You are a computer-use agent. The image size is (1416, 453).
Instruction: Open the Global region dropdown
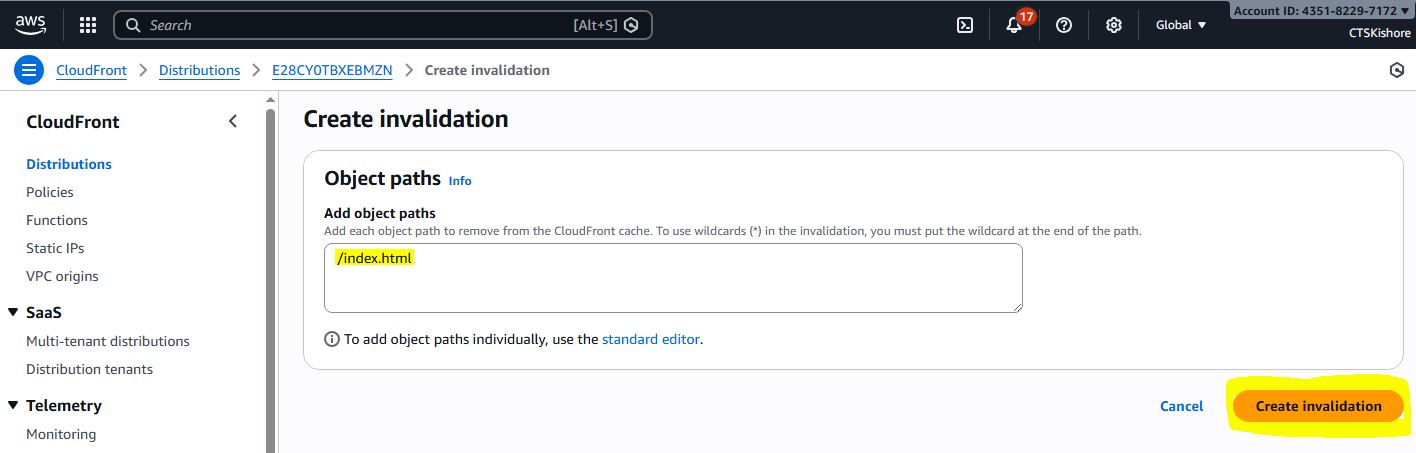click(x=1181, y=25)
